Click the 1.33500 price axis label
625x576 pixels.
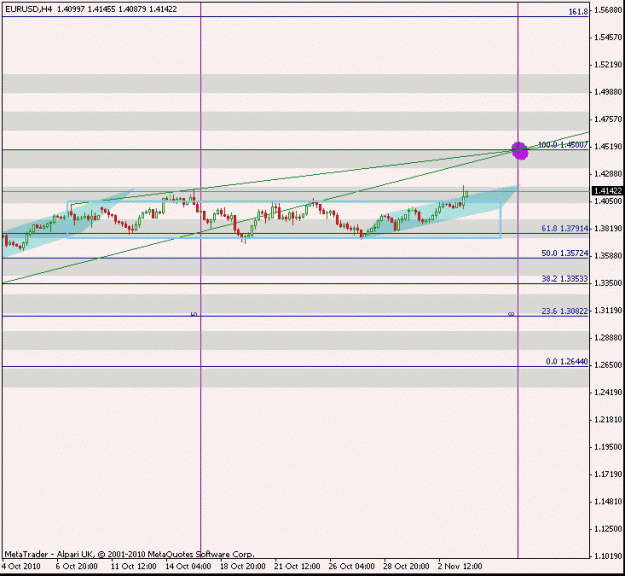click(x=608, y=283)
